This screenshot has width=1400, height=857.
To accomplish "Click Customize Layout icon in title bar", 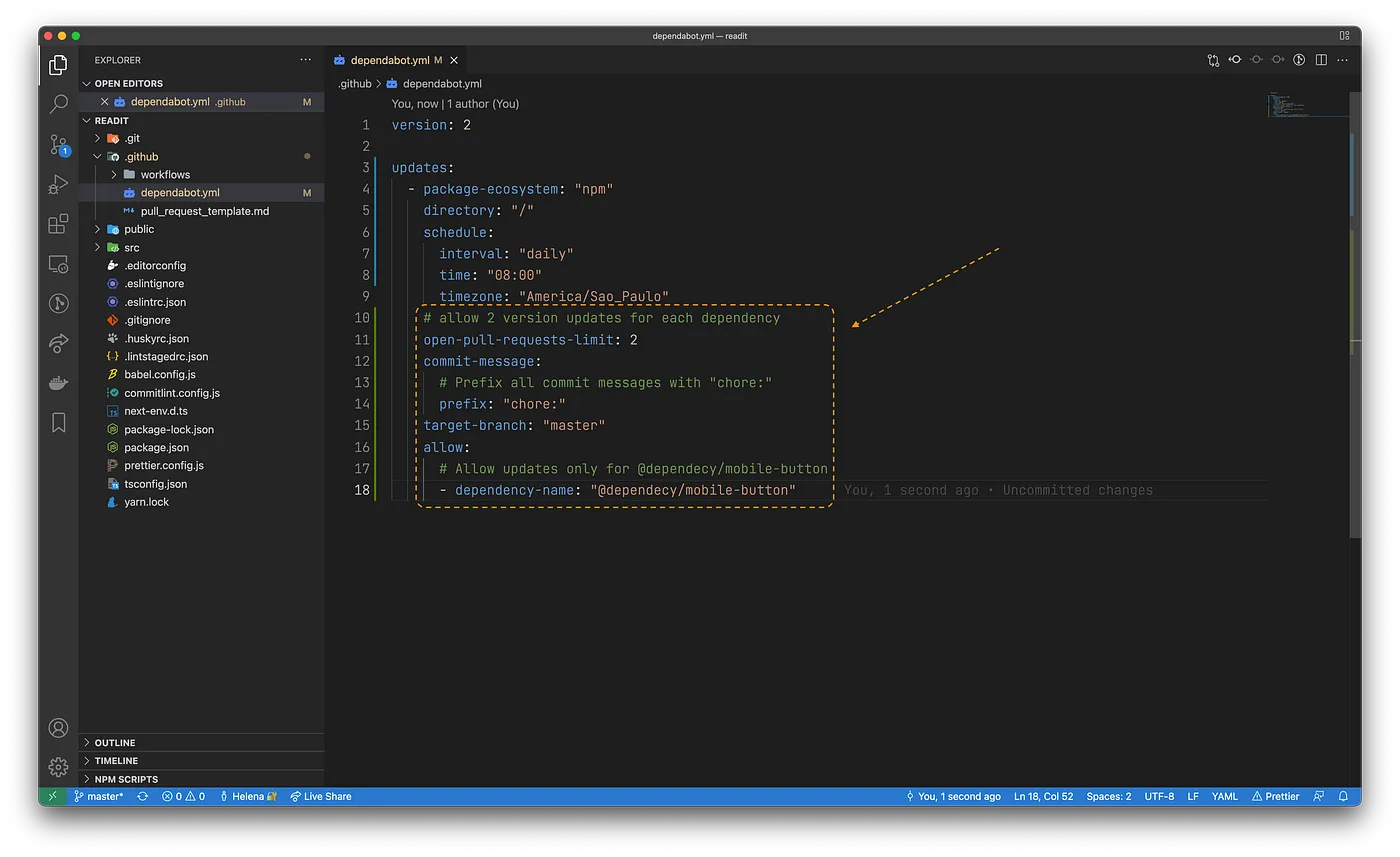I will click(x=1344, y=36).
